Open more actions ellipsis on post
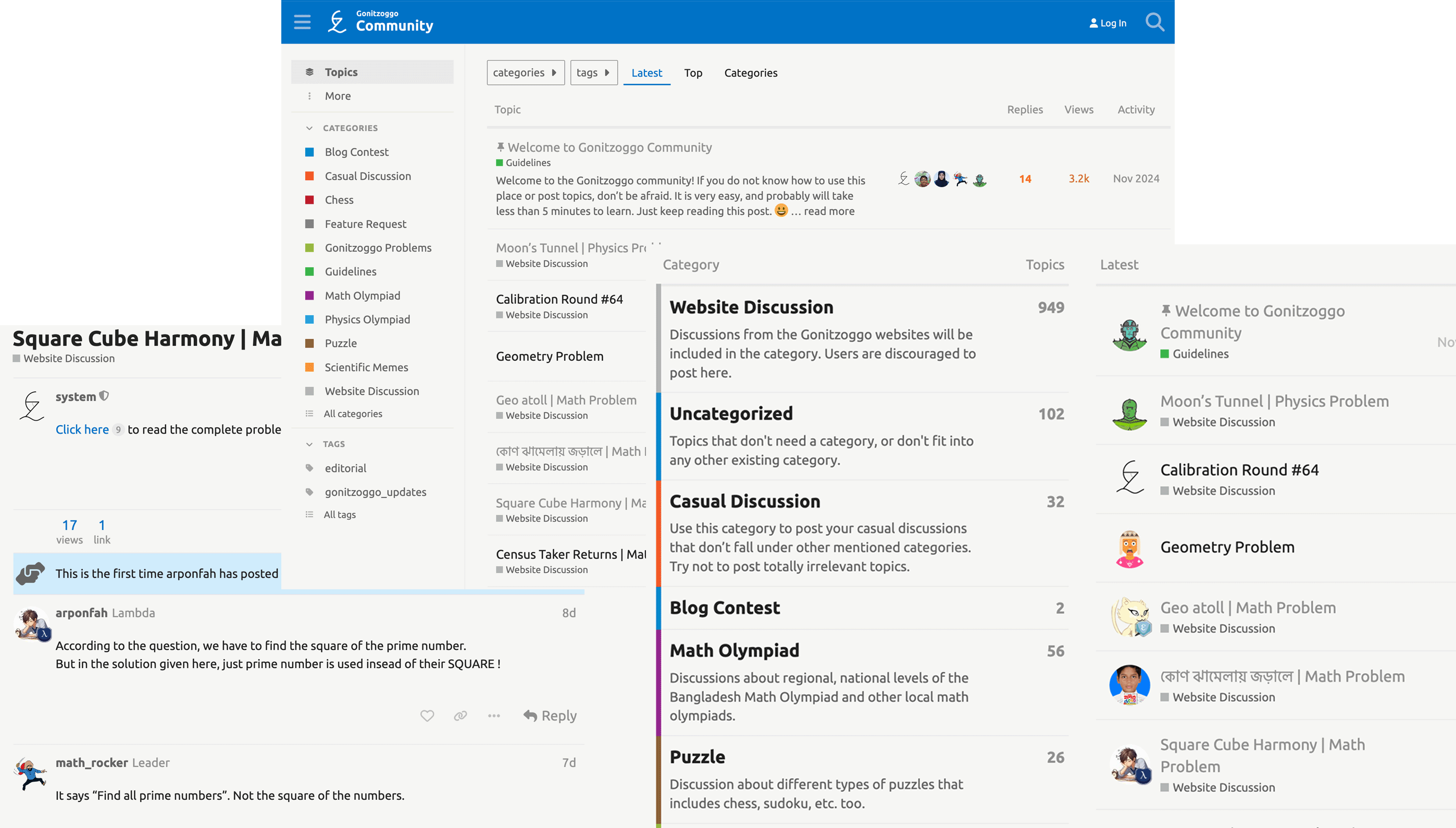The height and width of the screenshot is (828, 1456). (x=493, y=715)
